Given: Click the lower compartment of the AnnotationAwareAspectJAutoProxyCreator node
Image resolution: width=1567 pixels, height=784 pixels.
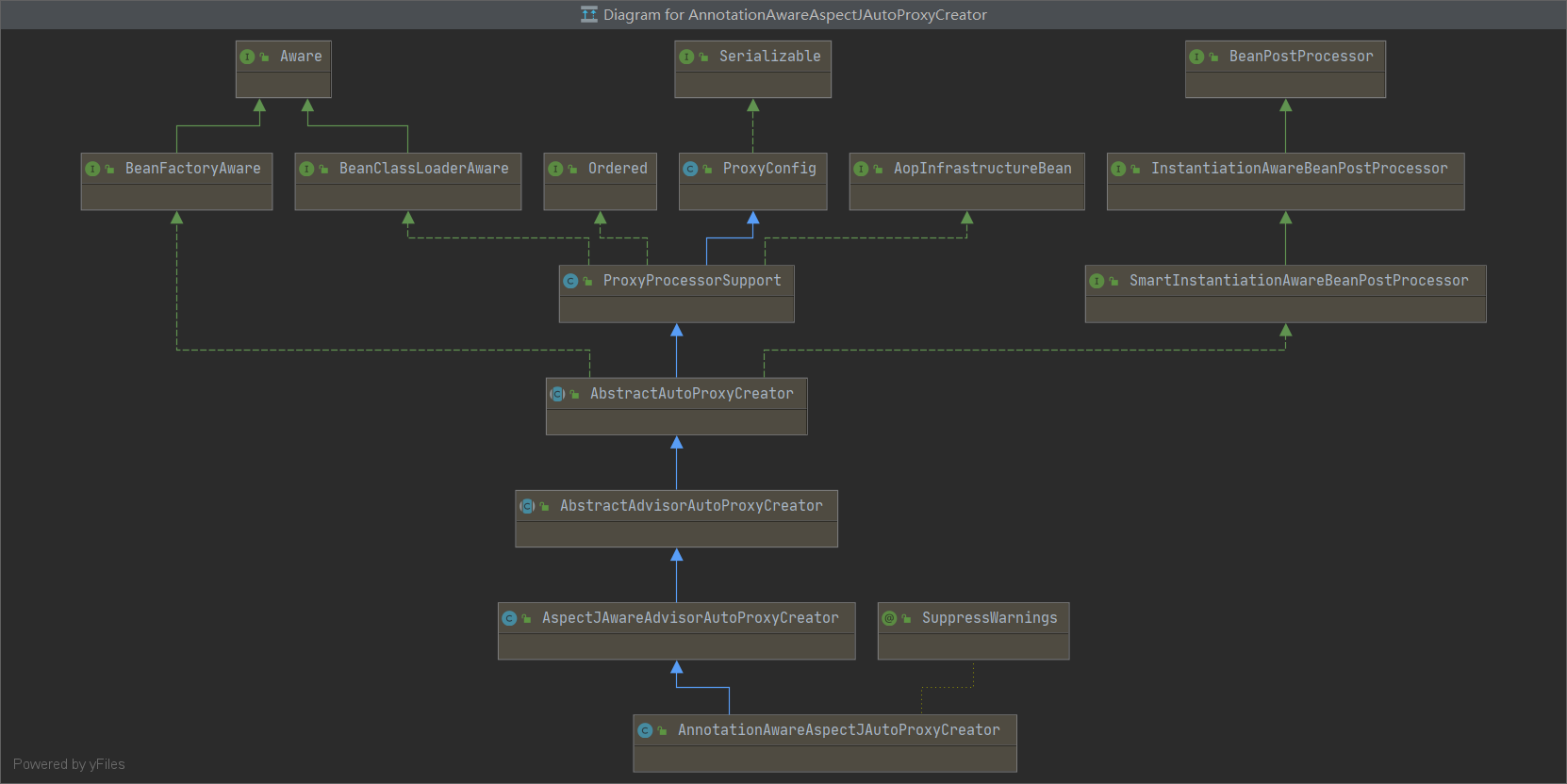Looking at the screenshot, I should [x=825, y=759].
